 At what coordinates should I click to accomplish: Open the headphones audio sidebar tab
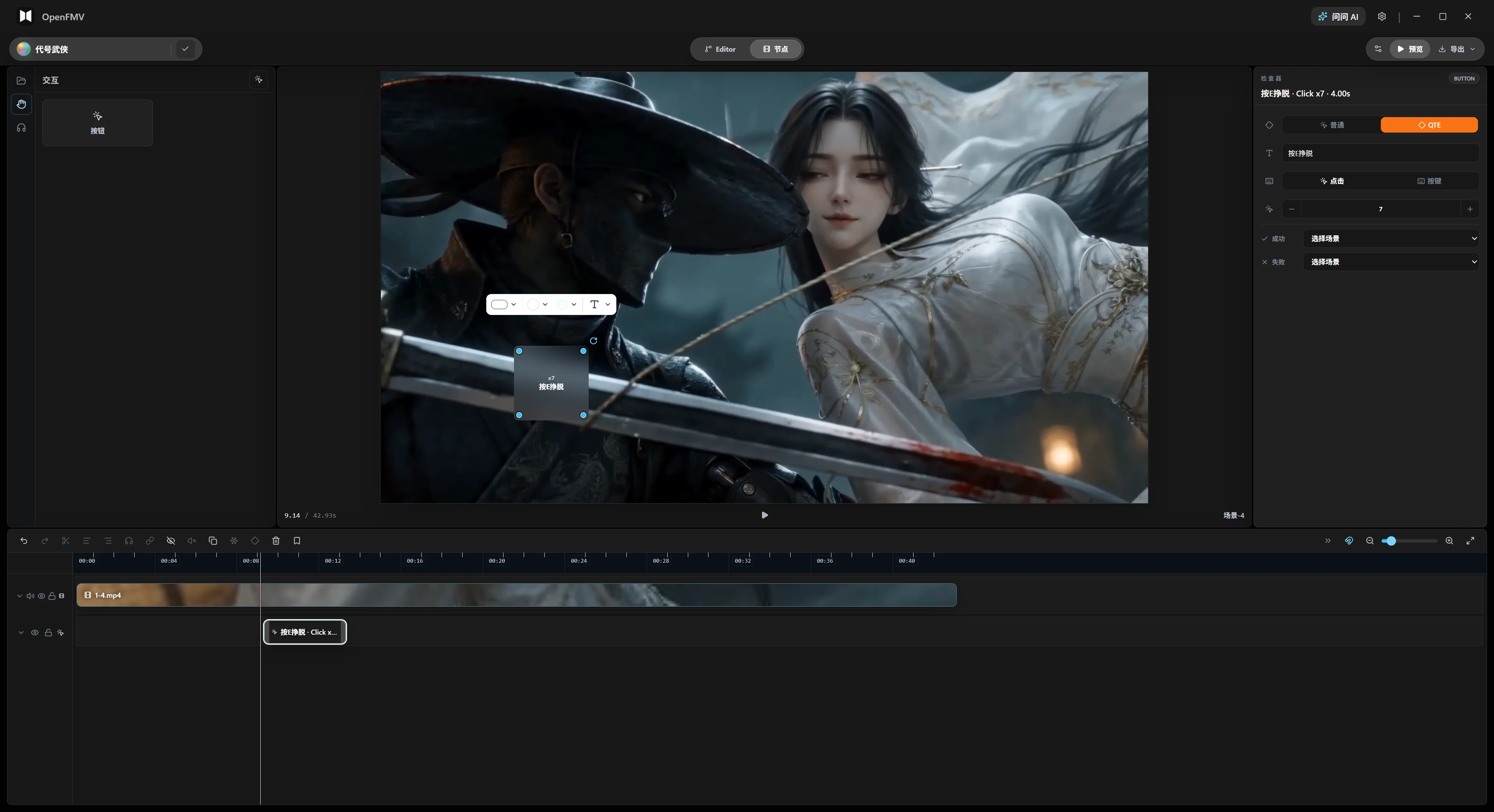click(21, 128)
